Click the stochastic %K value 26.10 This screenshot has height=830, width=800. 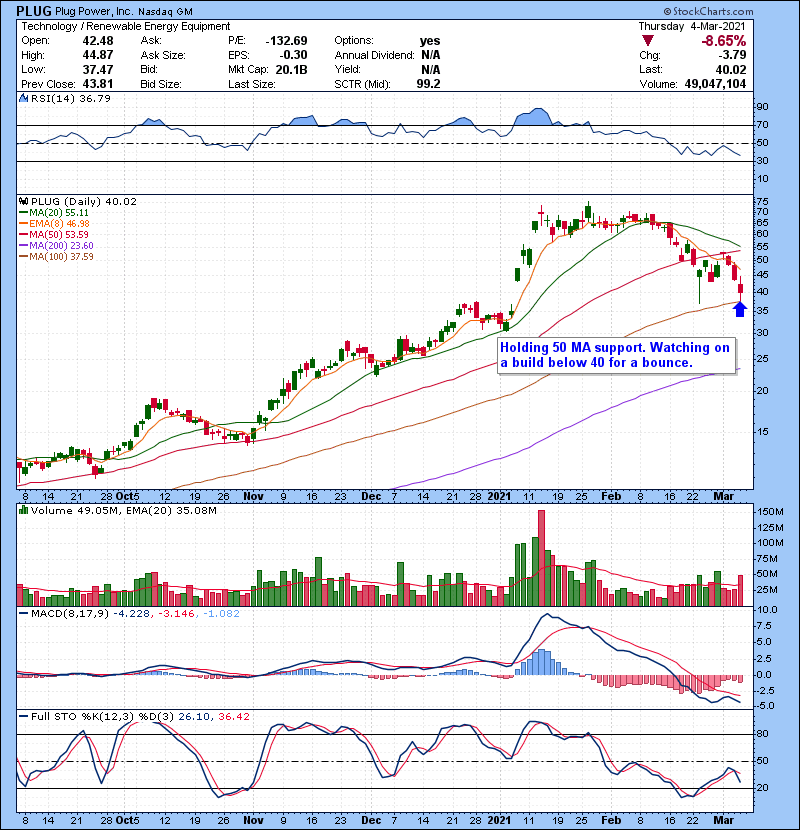194,716
